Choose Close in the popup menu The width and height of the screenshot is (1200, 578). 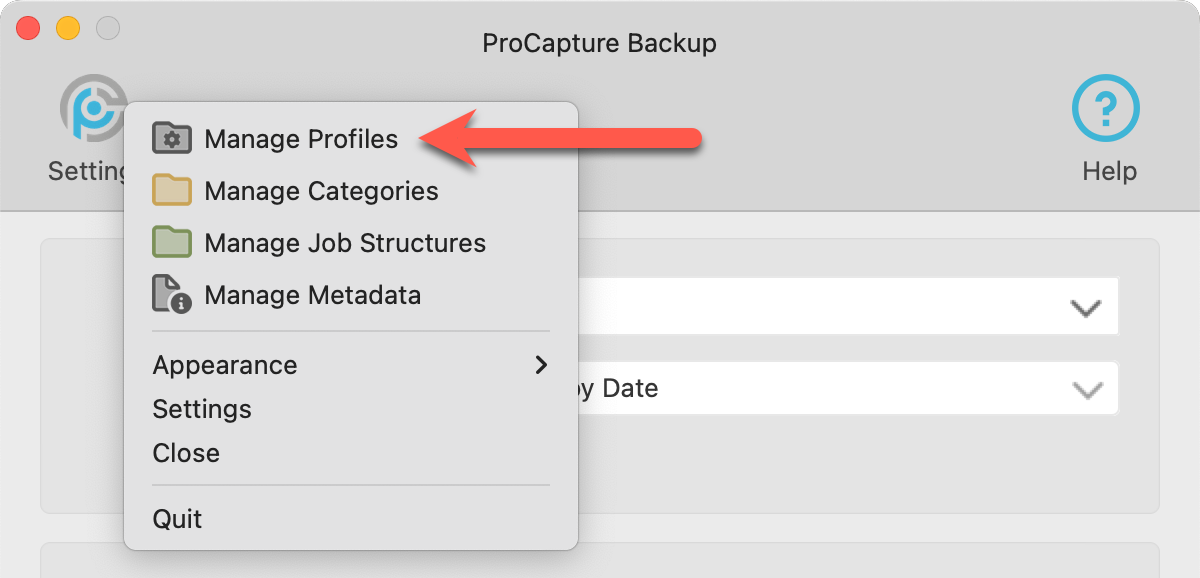pyautogui.click(x=186, y=453)
